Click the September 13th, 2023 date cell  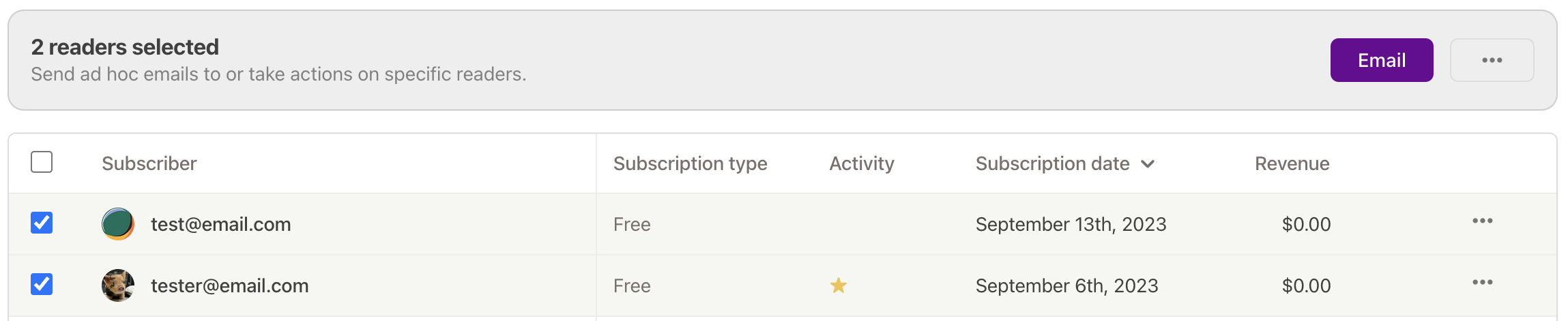click(x=1071, y=224)
